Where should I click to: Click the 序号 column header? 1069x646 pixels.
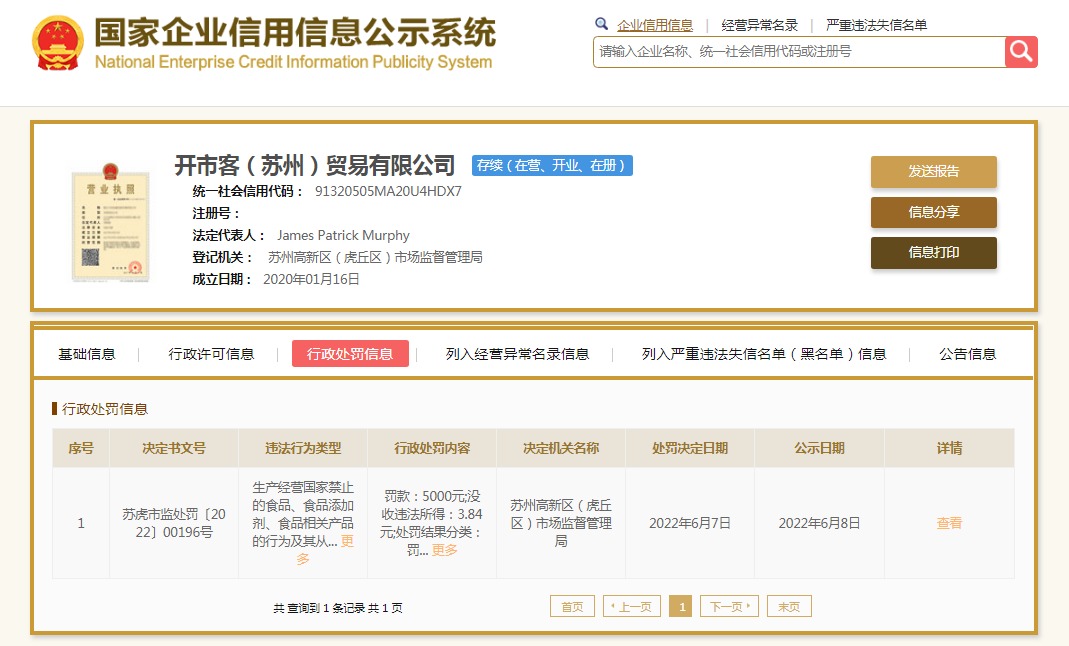pyautogui.click(x=81, y=448)
